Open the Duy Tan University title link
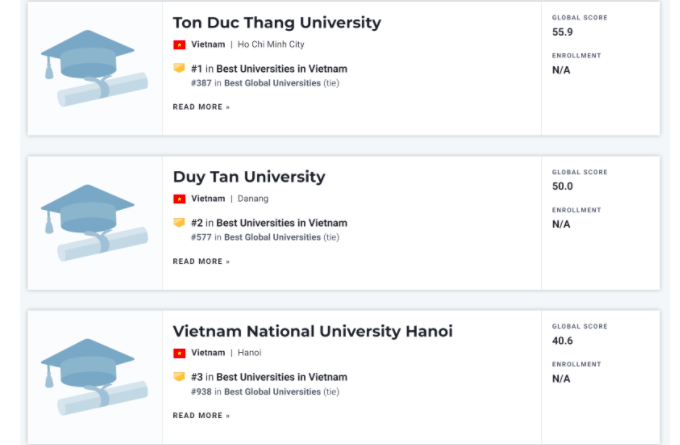 coord(248,177)
